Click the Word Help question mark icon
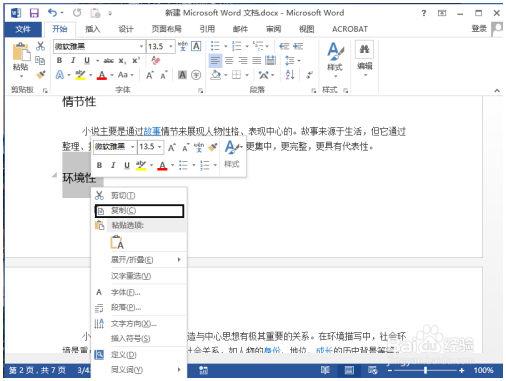The width and height of the screenshot is (506, 381). point(424,13)
